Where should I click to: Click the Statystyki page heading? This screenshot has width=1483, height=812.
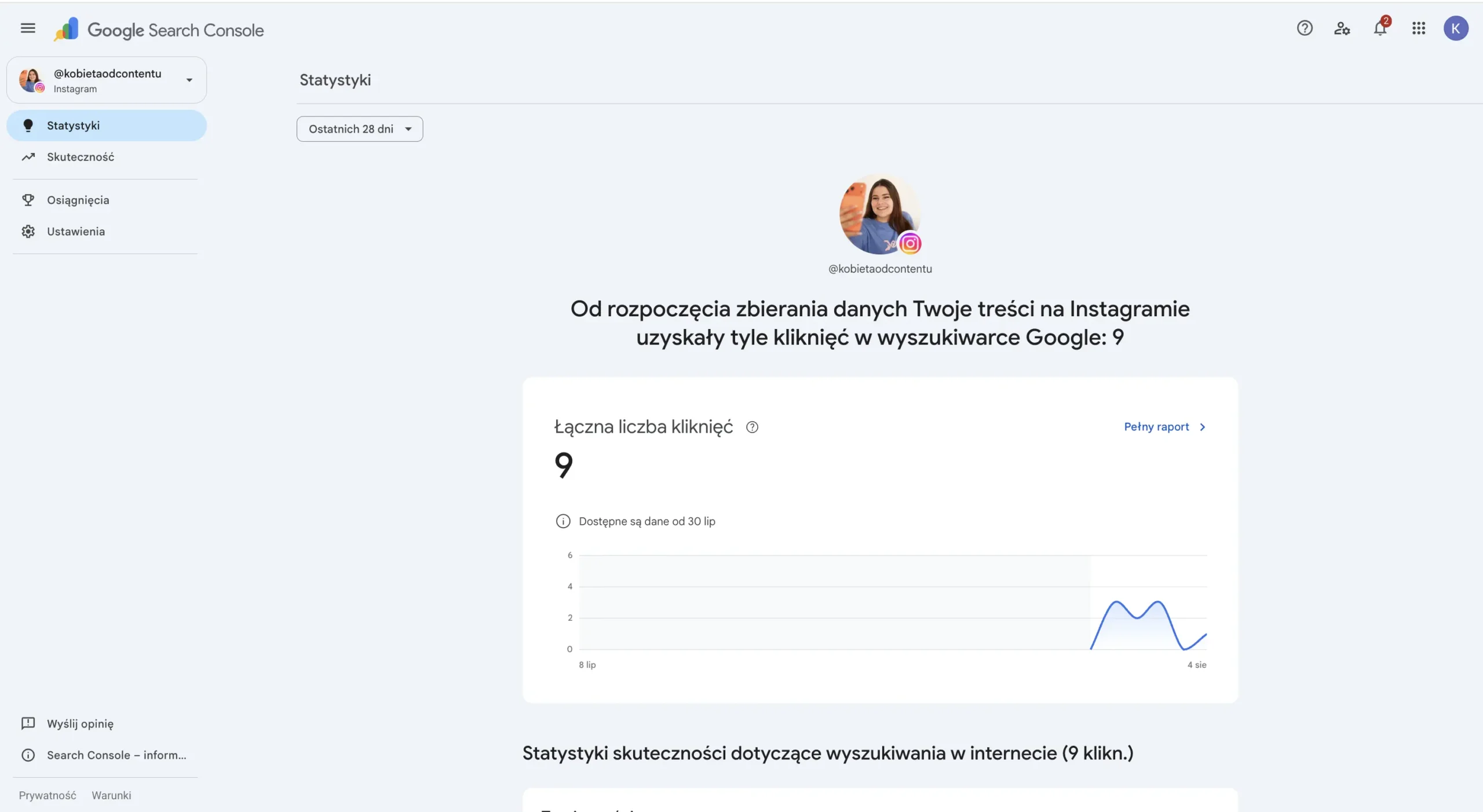(x=335, y=81)
